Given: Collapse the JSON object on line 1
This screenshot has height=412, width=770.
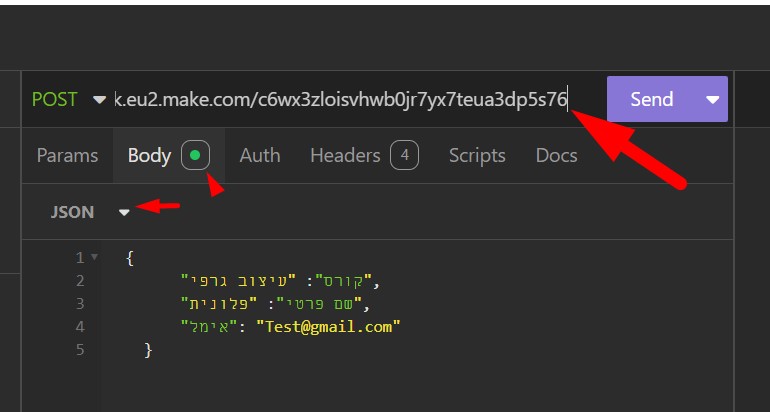Looking at the screenshot, I should coord(94,257).
